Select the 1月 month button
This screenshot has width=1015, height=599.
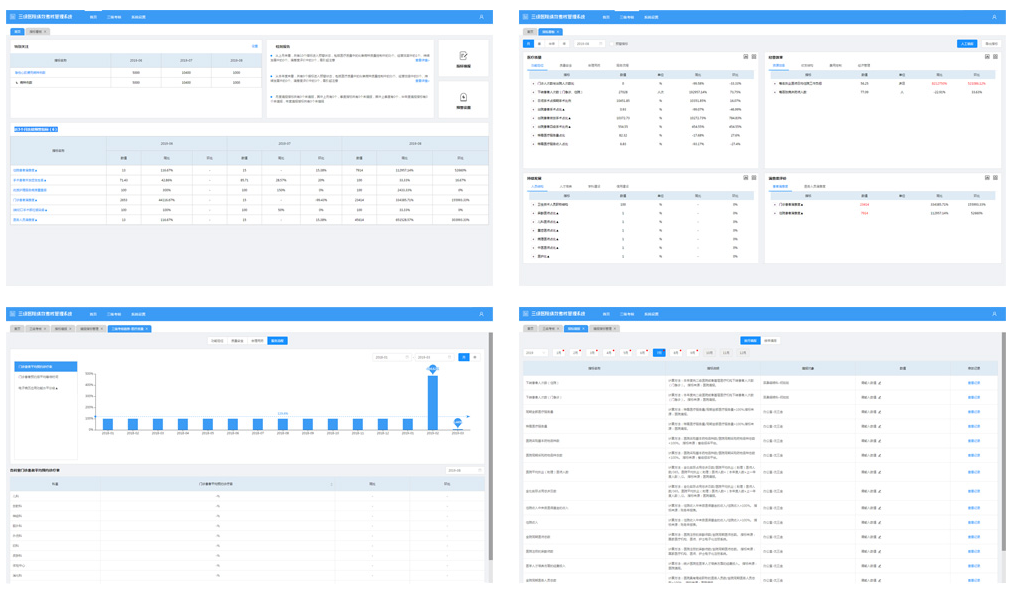point(559,353)
